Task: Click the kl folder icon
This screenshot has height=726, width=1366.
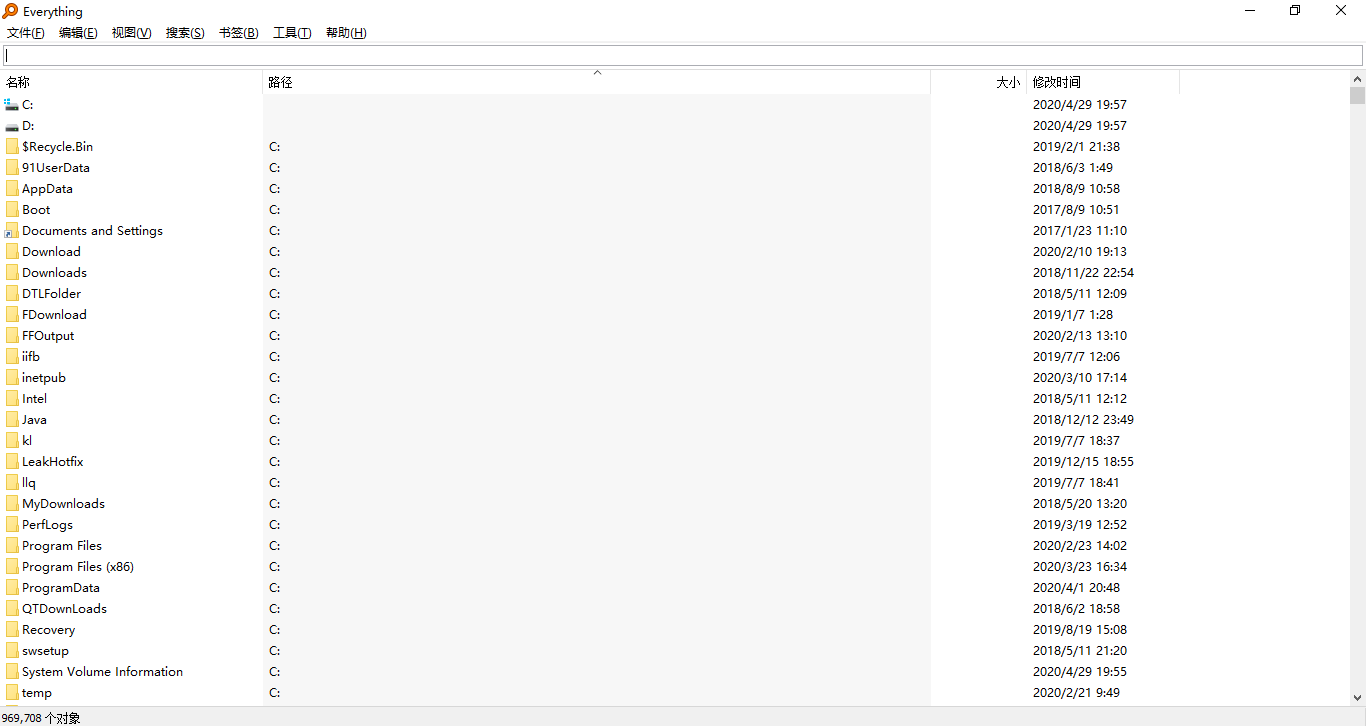Action: coord(12,440)
